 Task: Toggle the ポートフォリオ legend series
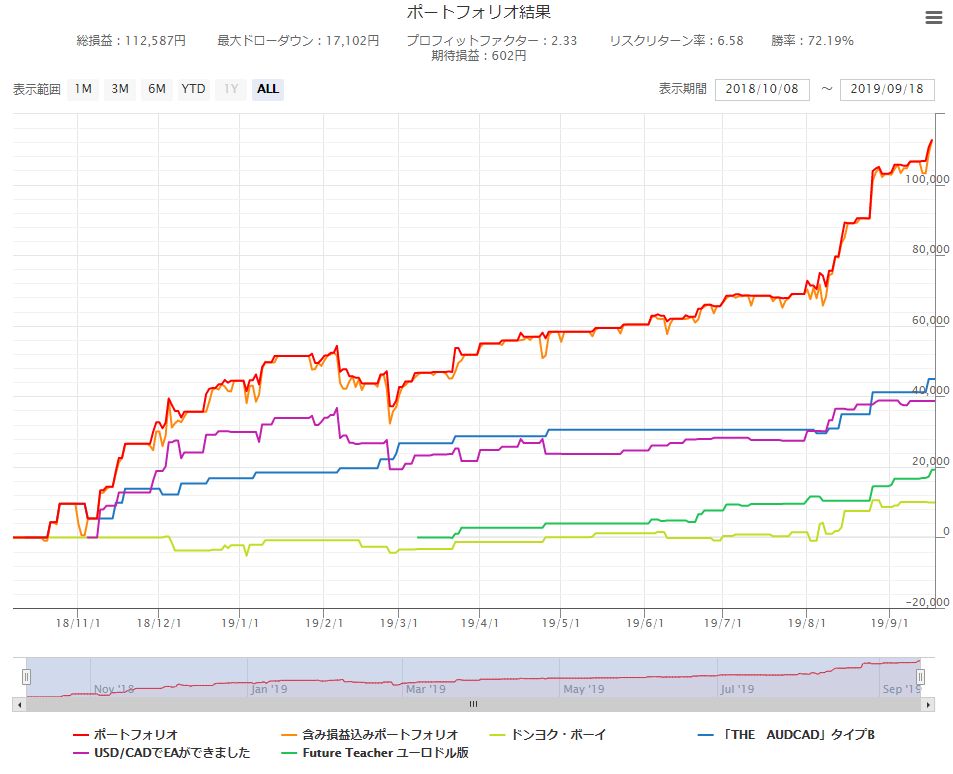coord(126,734)
